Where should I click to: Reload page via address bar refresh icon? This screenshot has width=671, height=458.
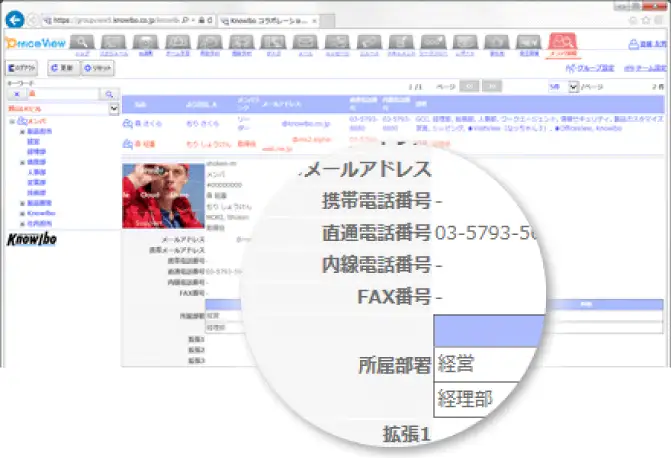pyautogui.click(x=210, y=20)
